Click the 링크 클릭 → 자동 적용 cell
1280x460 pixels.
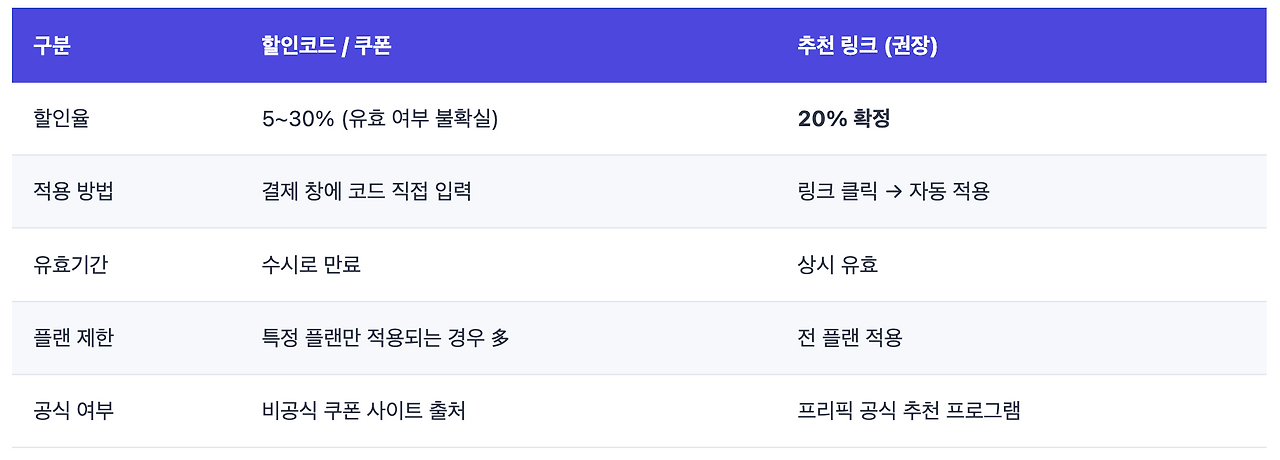coord(893,192)
